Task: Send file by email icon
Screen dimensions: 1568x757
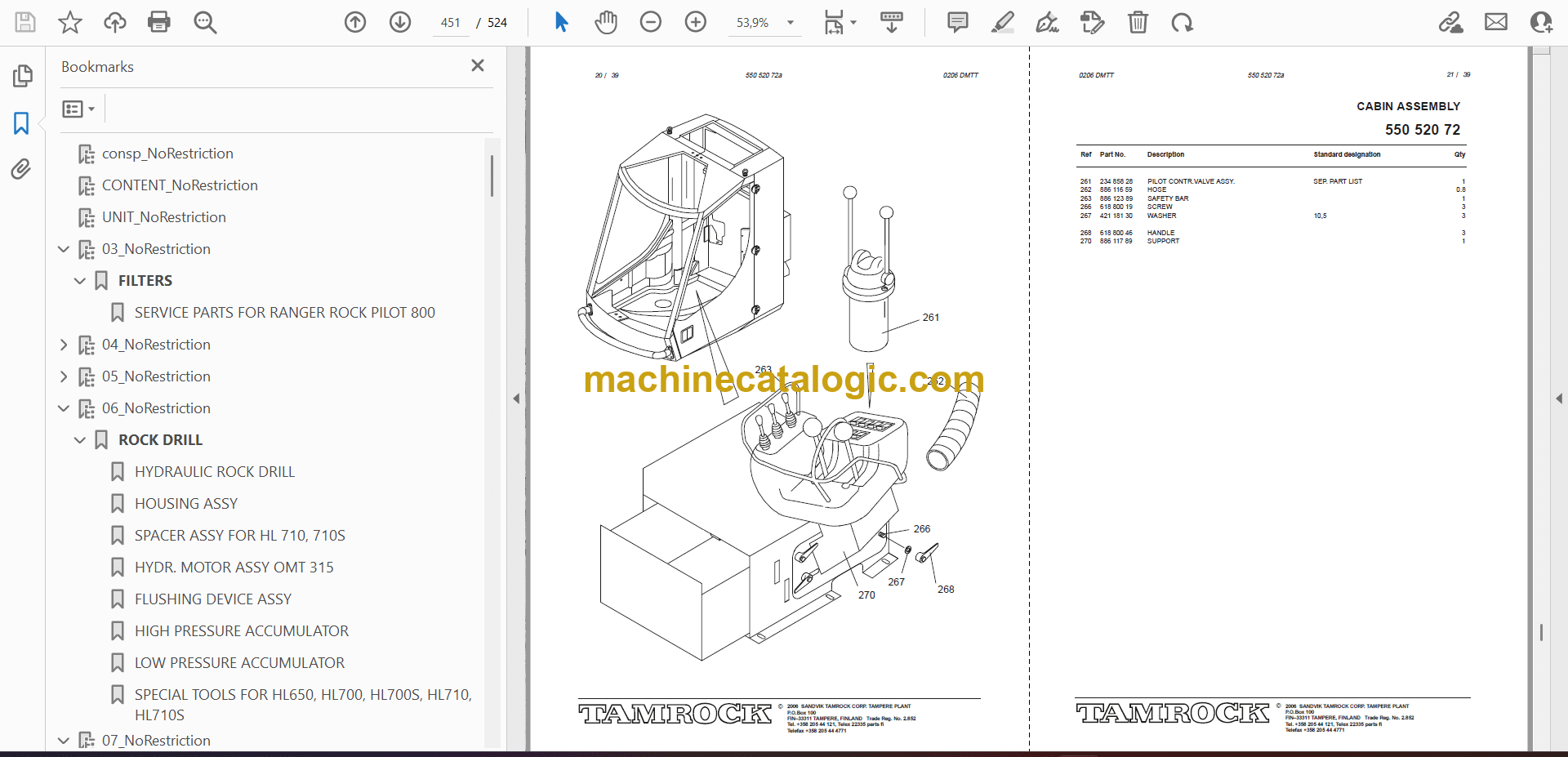Action: pos(1496,22)
